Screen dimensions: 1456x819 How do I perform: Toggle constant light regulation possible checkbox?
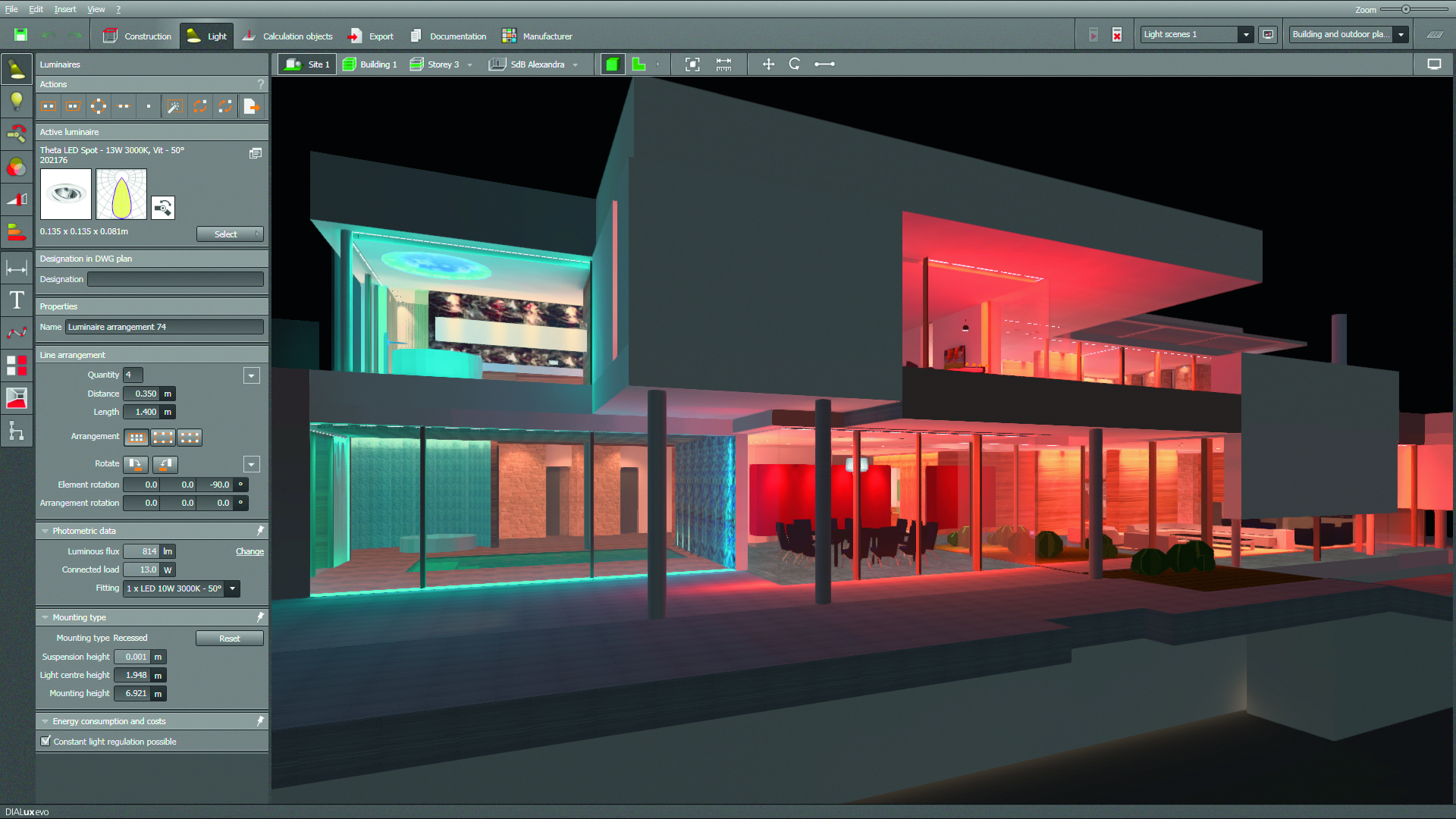click(x=45, y=741)
